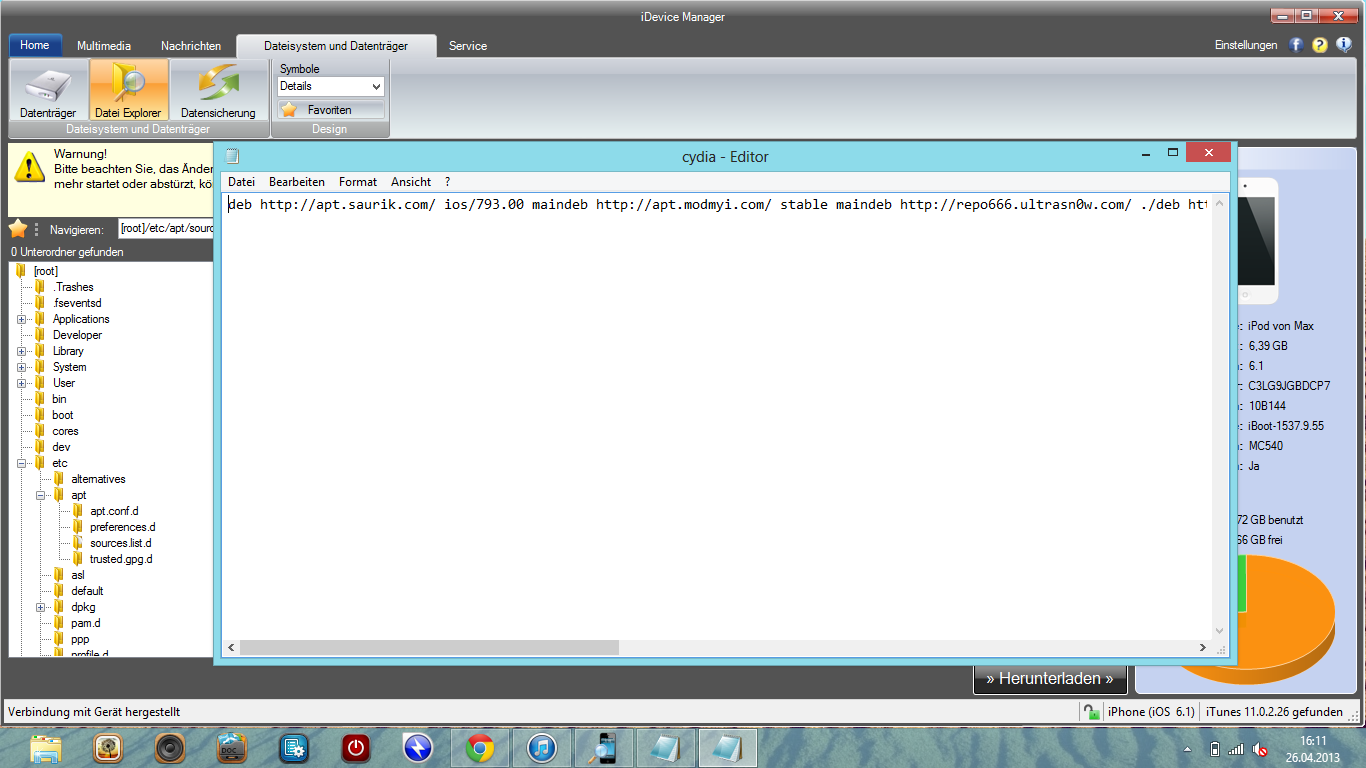The image size is (1366, 768).
Task: Click the Favoriten star button
Action: 331,110
